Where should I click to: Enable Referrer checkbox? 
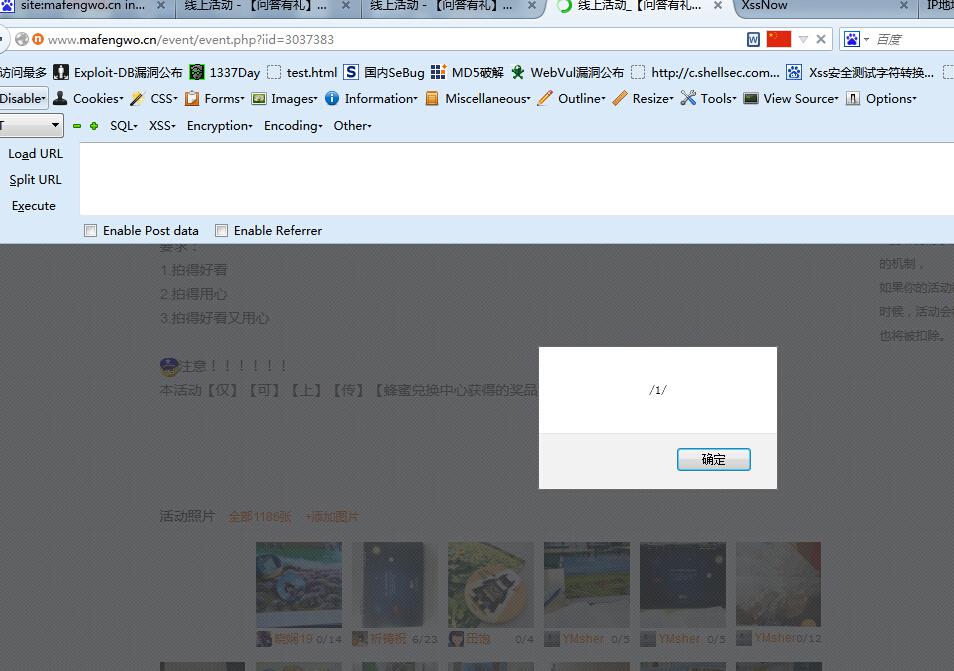click(221, 231)
